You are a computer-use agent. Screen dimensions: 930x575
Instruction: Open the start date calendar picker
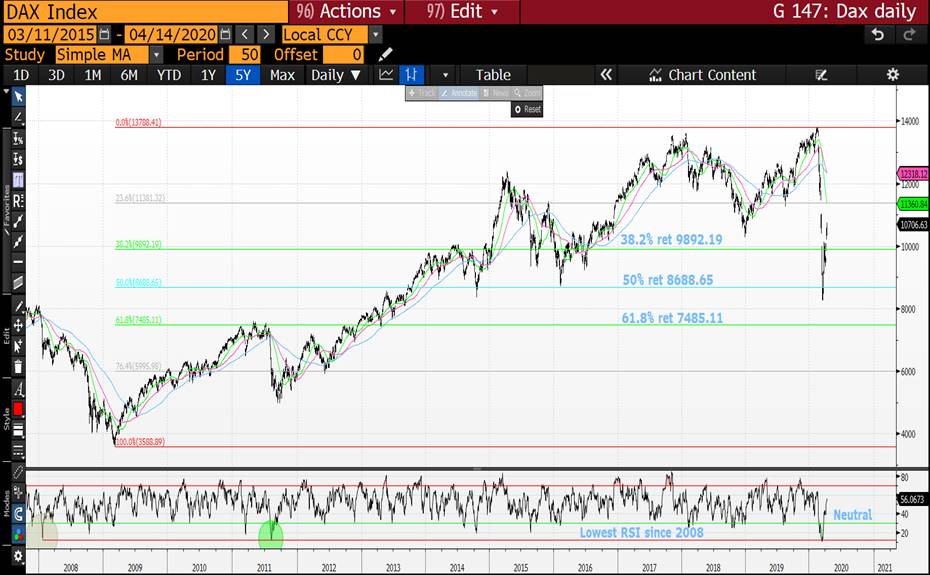[104, 34]
